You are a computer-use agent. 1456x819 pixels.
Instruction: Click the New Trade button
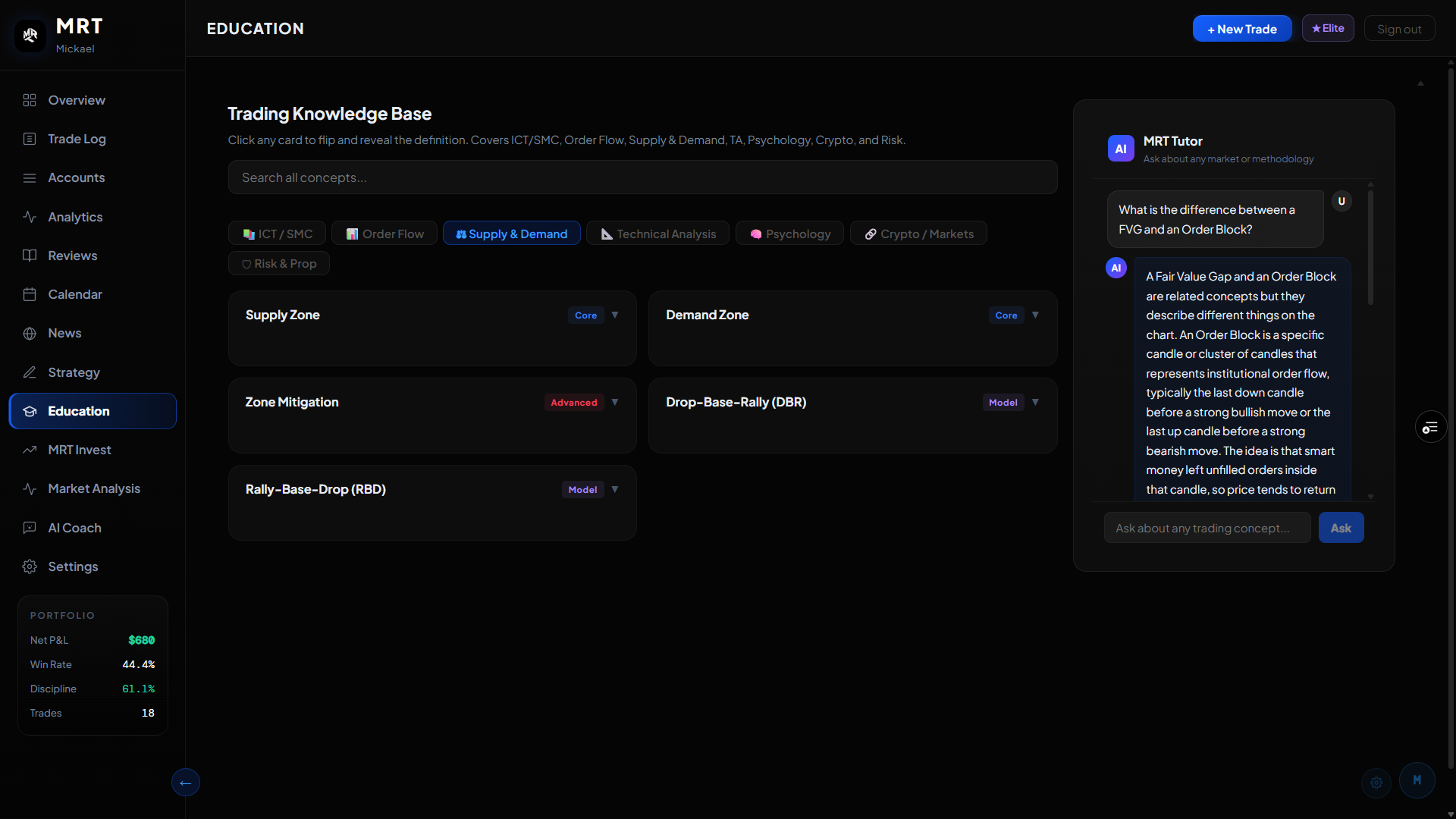(1242, 29)
